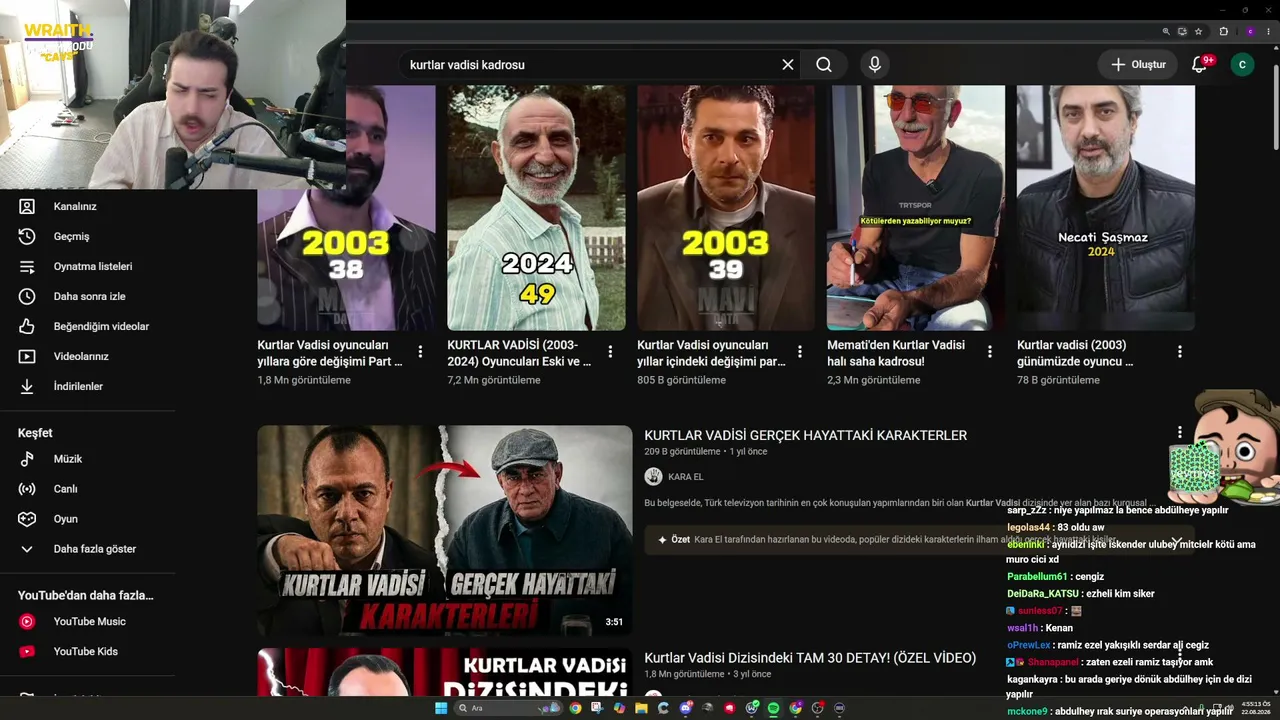Click the Özet summary row
Image resolution: width=1280 pixels, height=720 pixels.
coord(919,540)
